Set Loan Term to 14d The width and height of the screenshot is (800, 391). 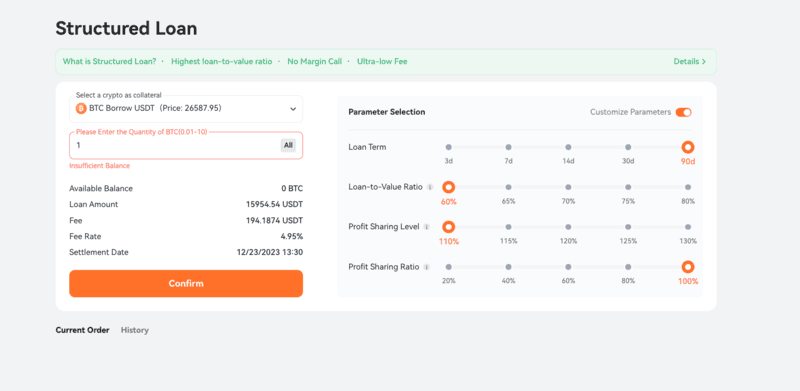(568, 147)
